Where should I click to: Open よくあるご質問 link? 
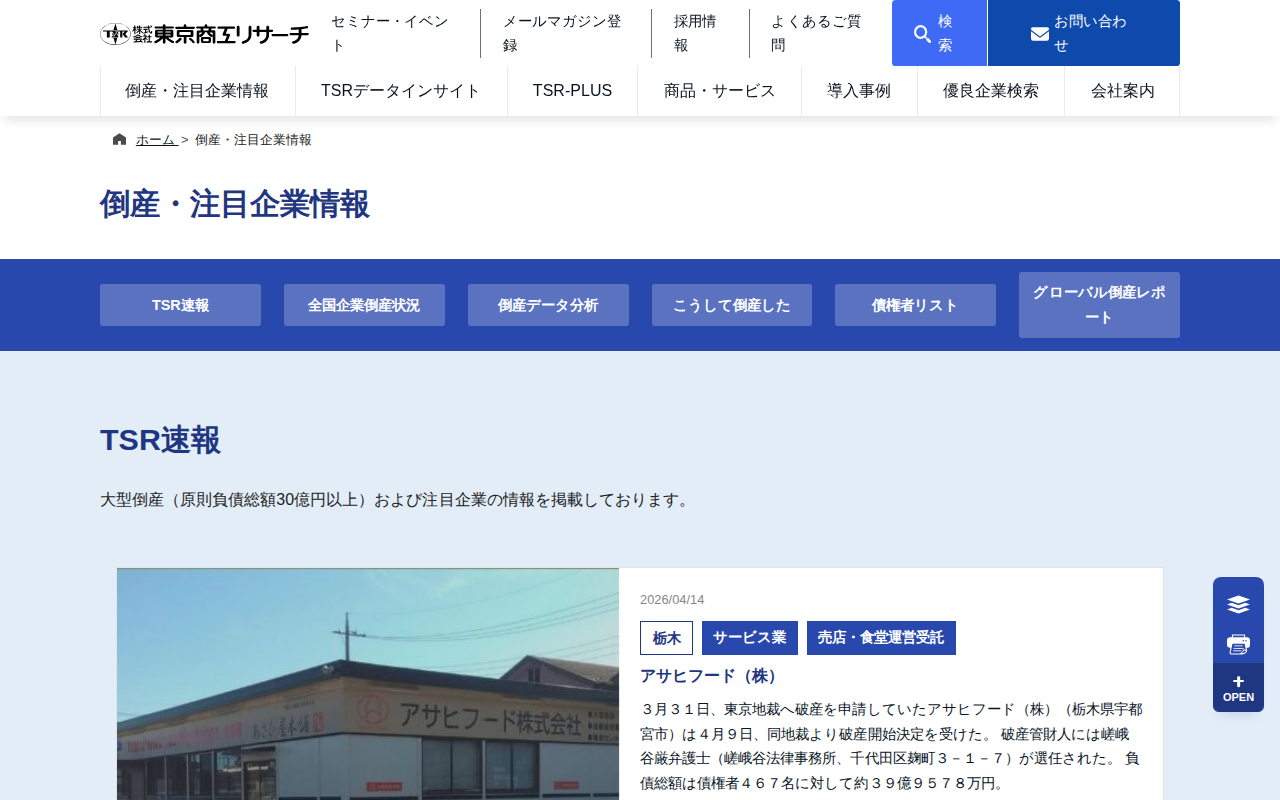(819, 34)
